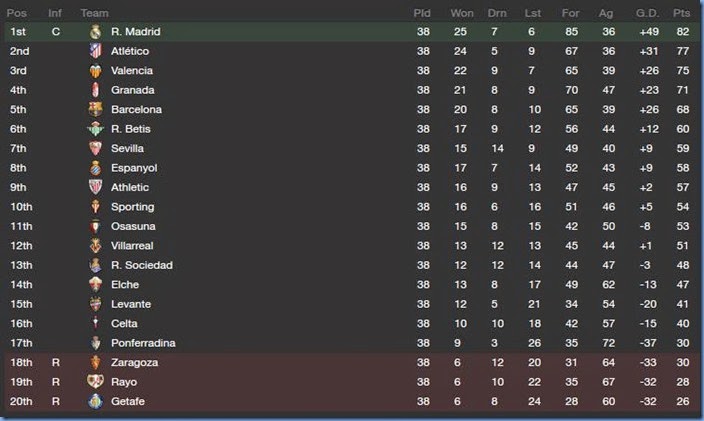Select the Ponferradina team name
The height and width of the screenshot is (421, 704).
[x=143, y=343]
